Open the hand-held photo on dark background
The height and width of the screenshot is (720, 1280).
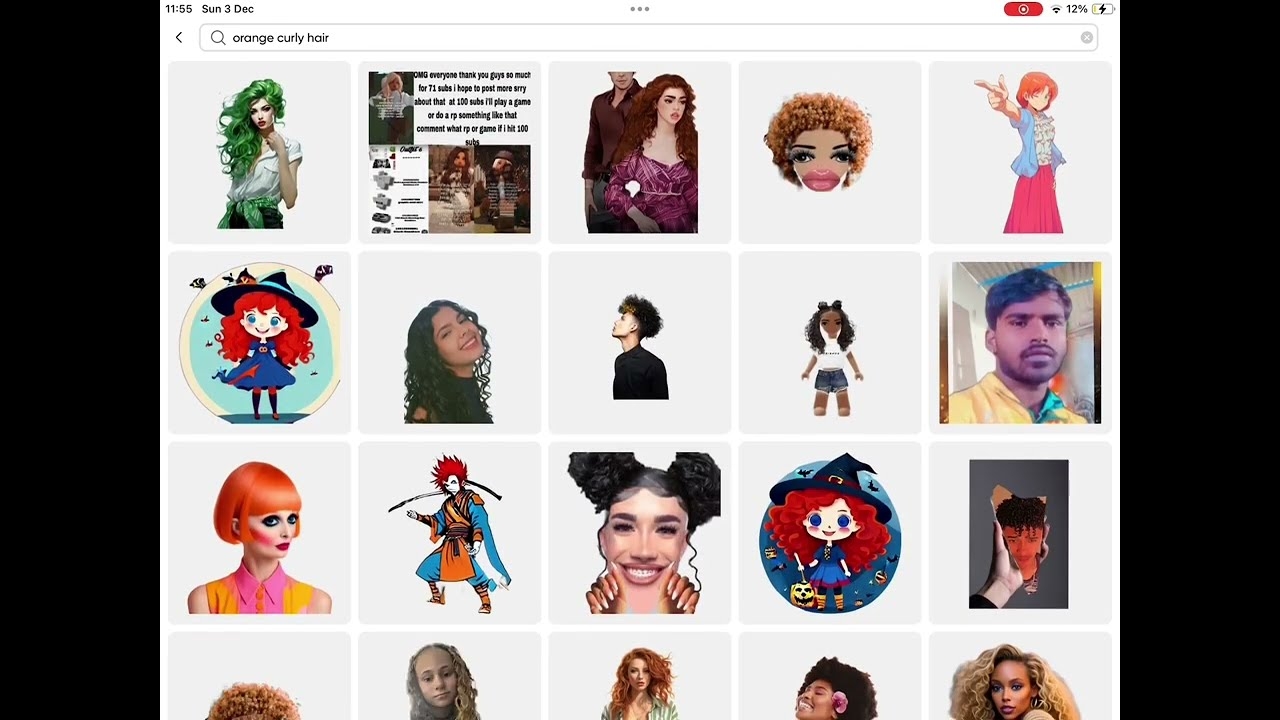tap(1020, 533)
